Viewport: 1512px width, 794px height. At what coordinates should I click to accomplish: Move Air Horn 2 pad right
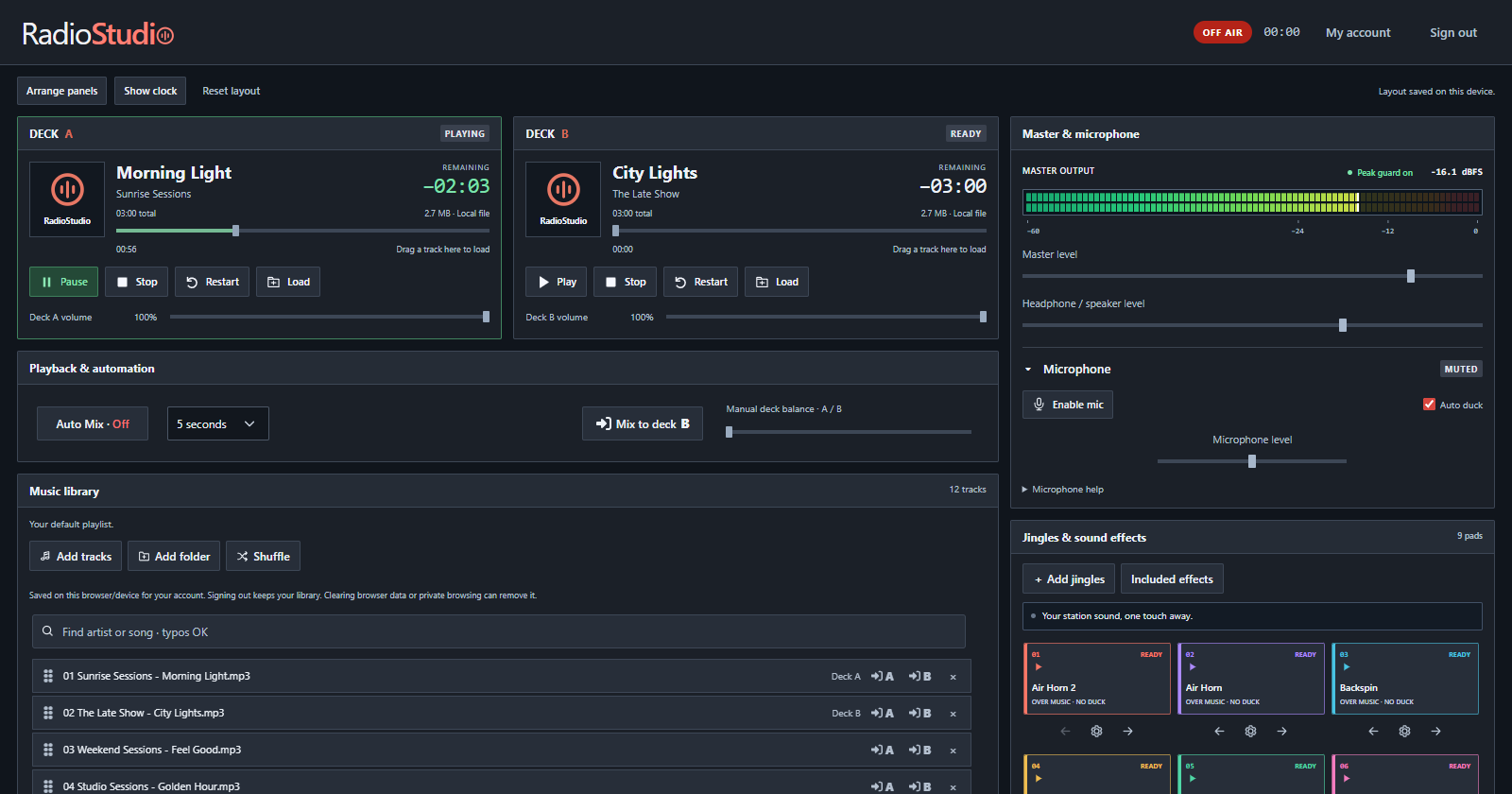click(1128, 732)
